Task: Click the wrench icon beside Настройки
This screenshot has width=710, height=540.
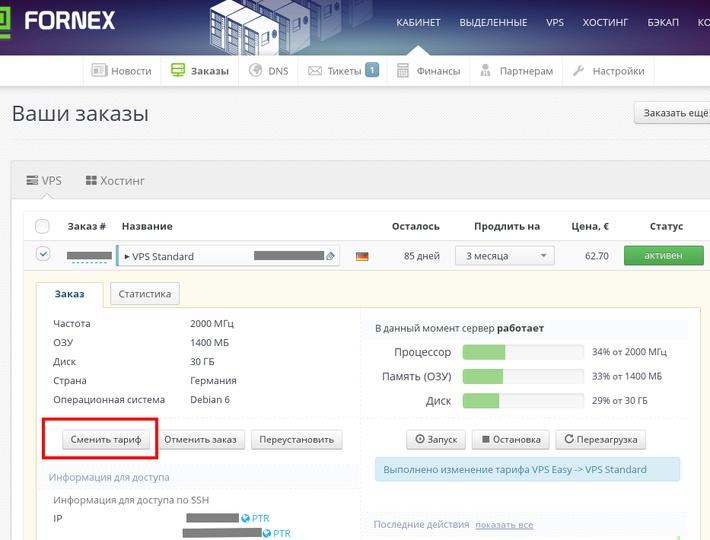Action: point(578,70)
